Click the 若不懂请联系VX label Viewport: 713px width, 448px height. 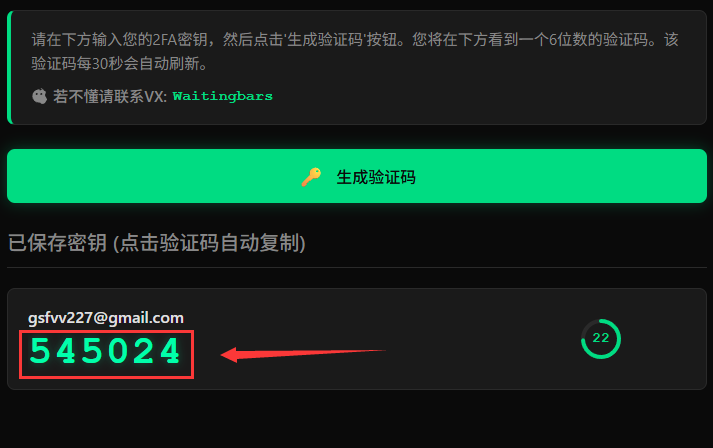click(110, 96)
